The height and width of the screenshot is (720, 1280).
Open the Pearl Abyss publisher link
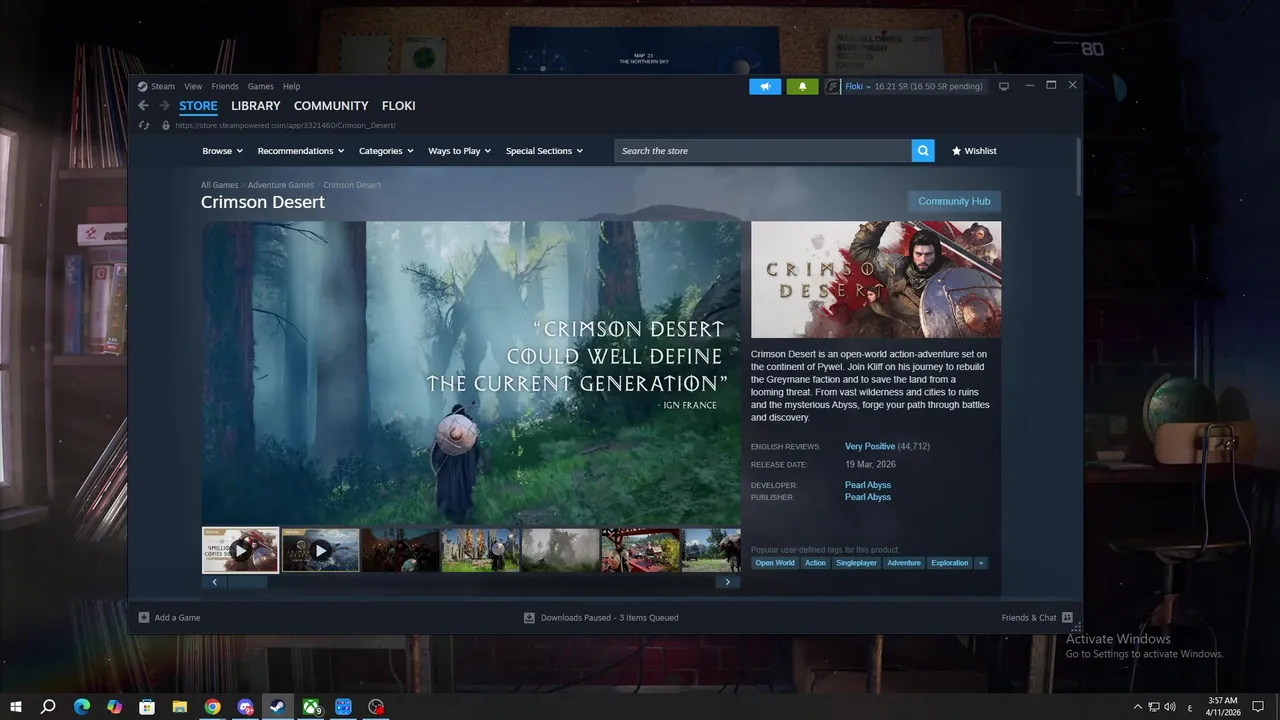pos(868,497)
